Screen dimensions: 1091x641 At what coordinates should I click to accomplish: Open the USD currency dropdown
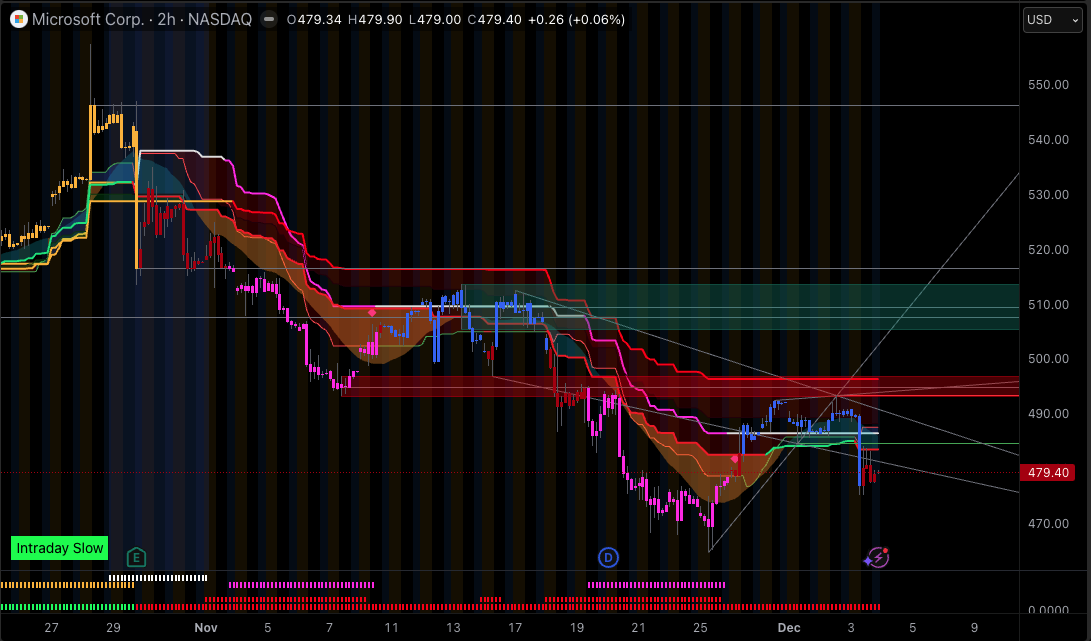[1051, 19]
